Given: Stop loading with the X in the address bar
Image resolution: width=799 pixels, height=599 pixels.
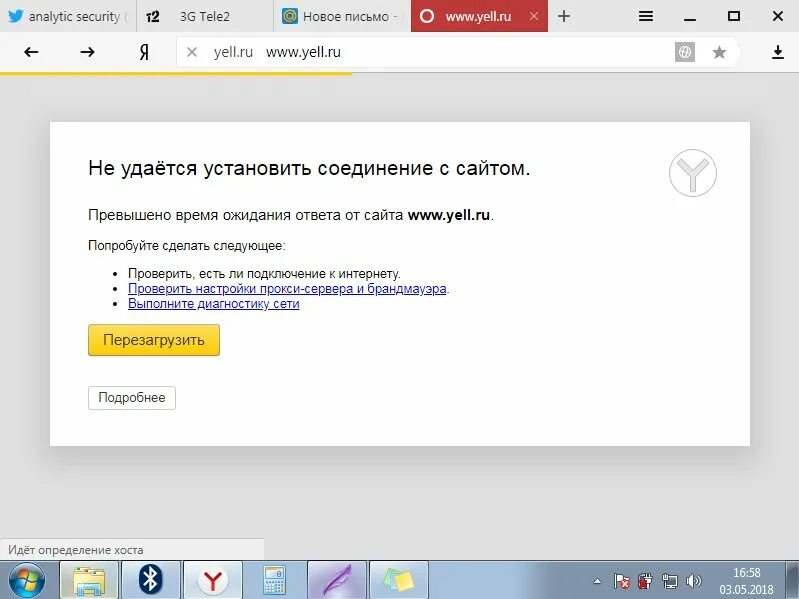Looking at the screenshot, I should point(192,52).
